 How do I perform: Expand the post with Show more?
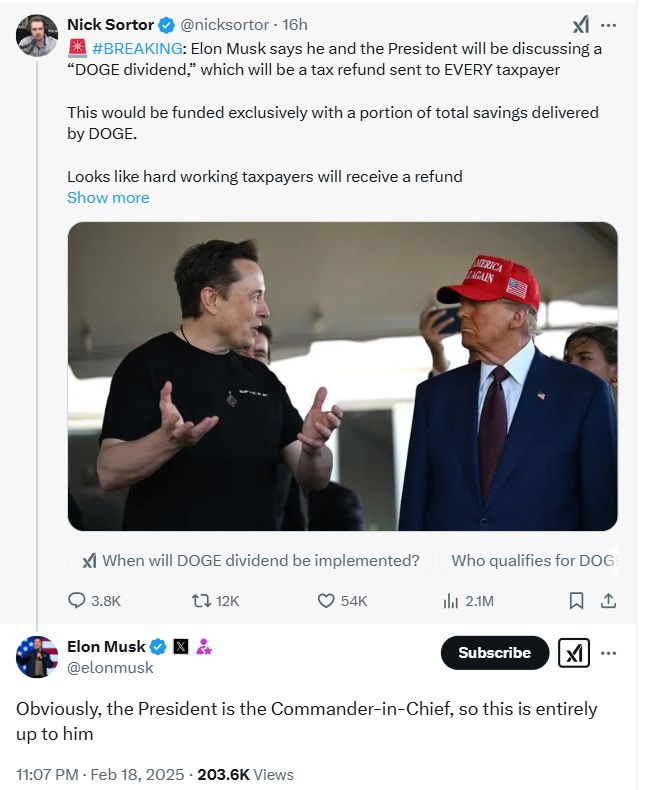coord(108,198)
